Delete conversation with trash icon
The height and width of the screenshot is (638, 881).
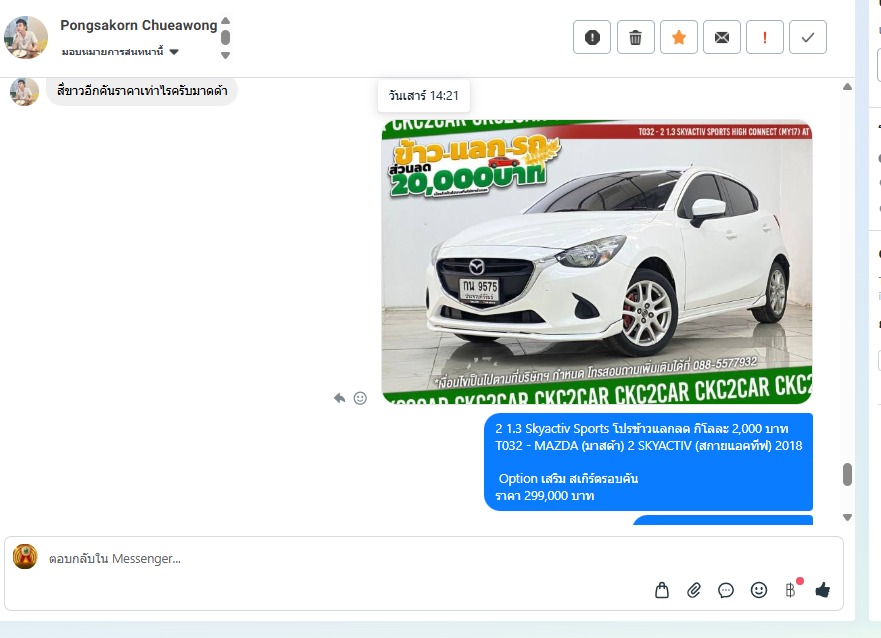[x=635, y=37]
